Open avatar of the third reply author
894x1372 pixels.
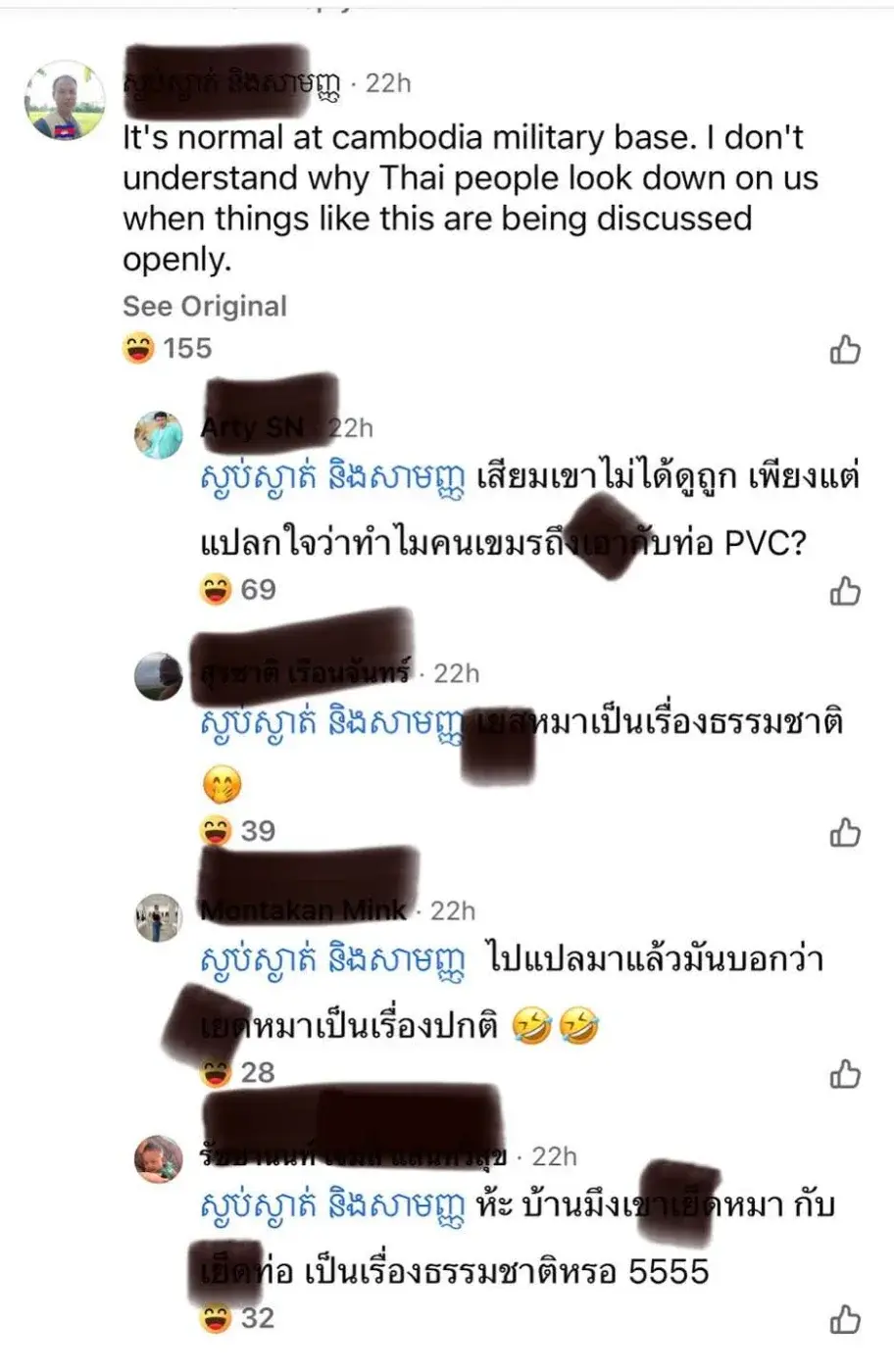point(159,918)
